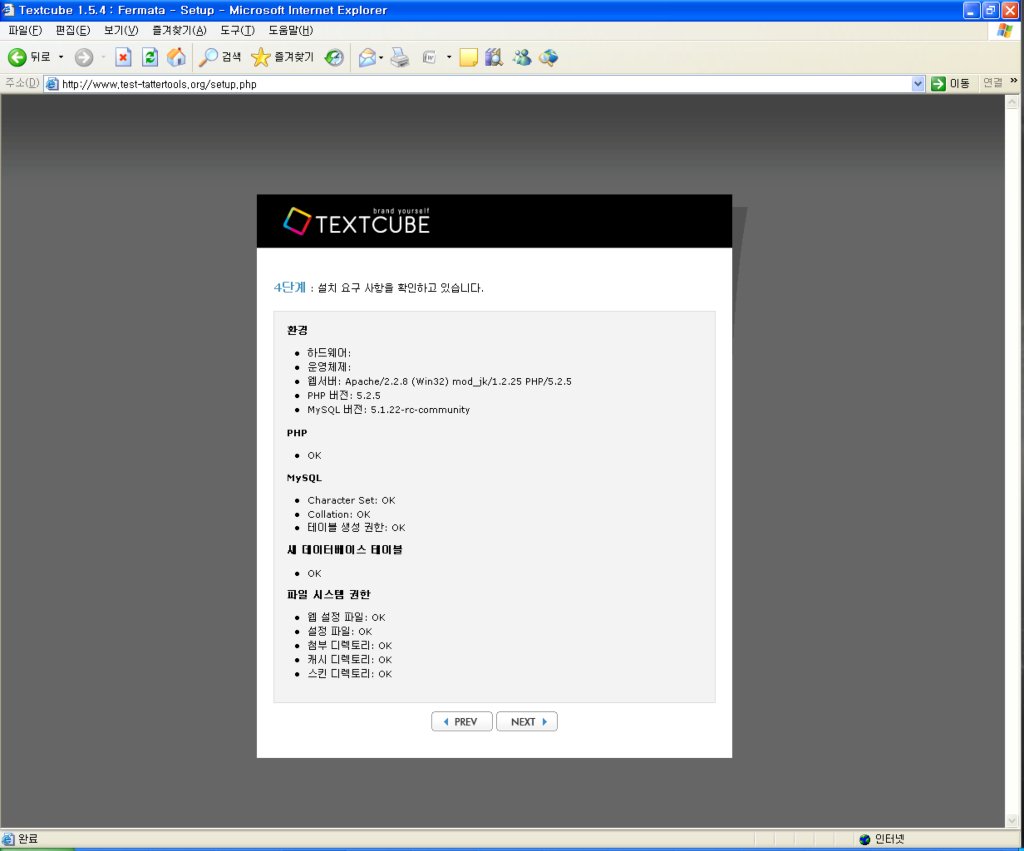
Task: Open the 검색 search pane
Action: 220,57
